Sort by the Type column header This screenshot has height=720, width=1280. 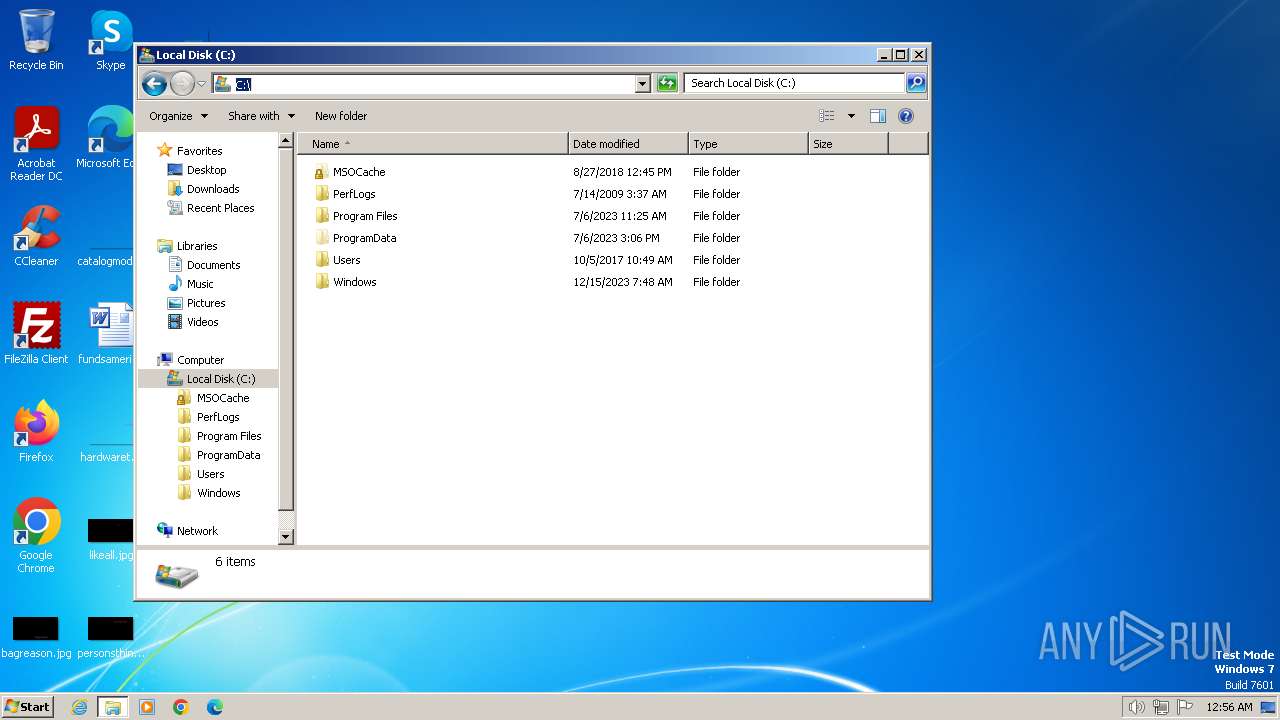(748, 144)
